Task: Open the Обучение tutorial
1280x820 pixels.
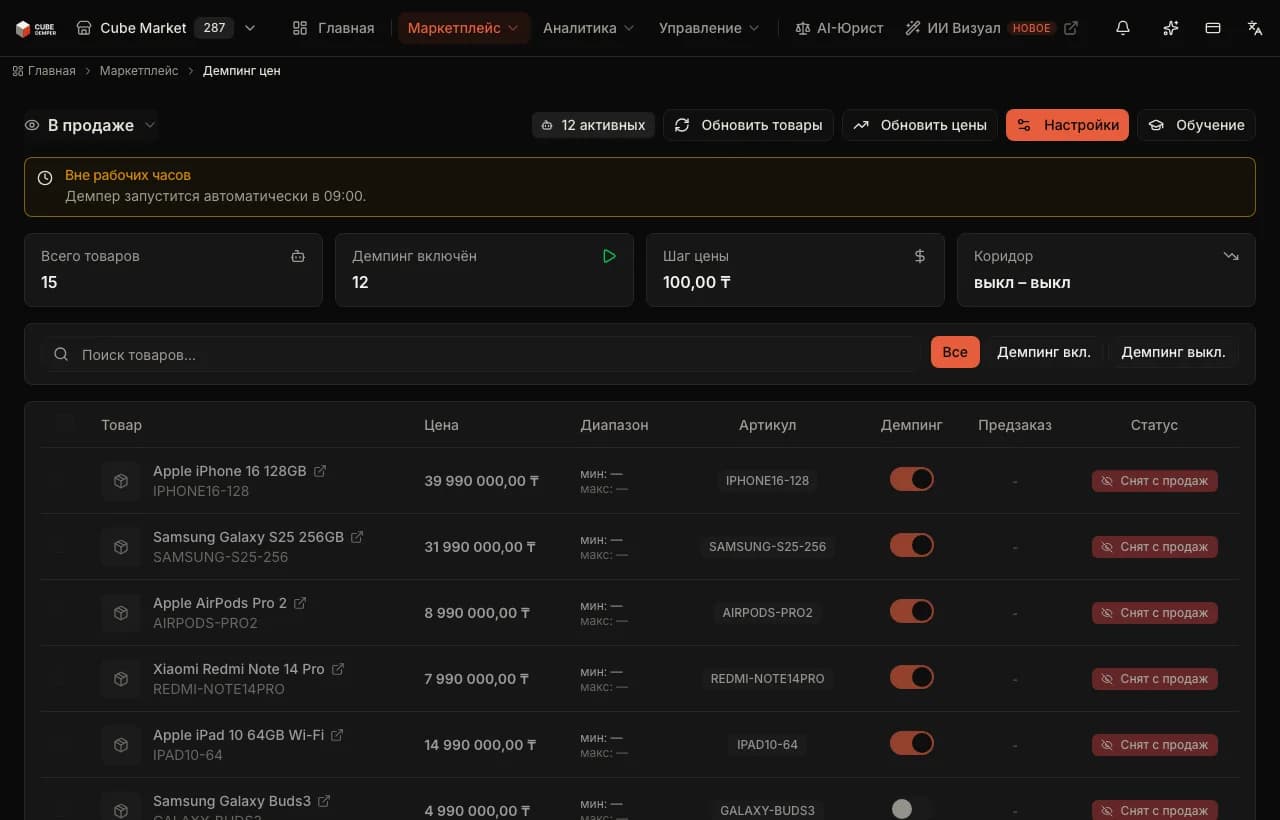Action: tap(1196, 125)
